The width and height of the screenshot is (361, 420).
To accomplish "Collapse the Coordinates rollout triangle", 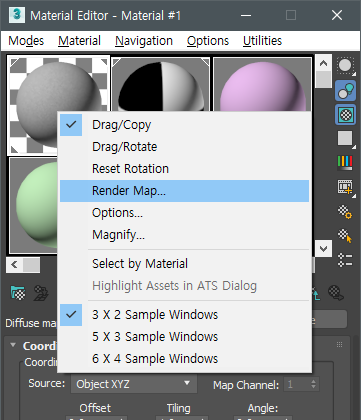I will 13,345.
